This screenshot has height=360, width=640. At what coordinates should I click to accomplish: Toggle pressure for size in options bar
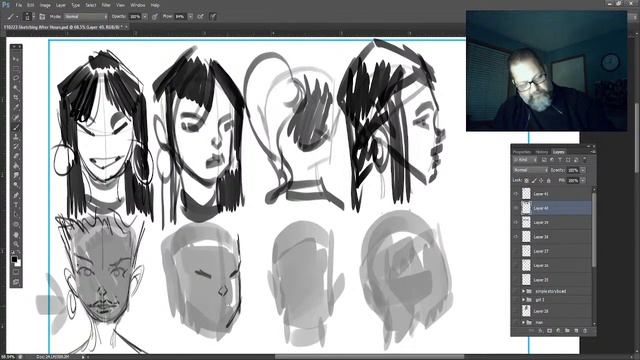[213, 17]
